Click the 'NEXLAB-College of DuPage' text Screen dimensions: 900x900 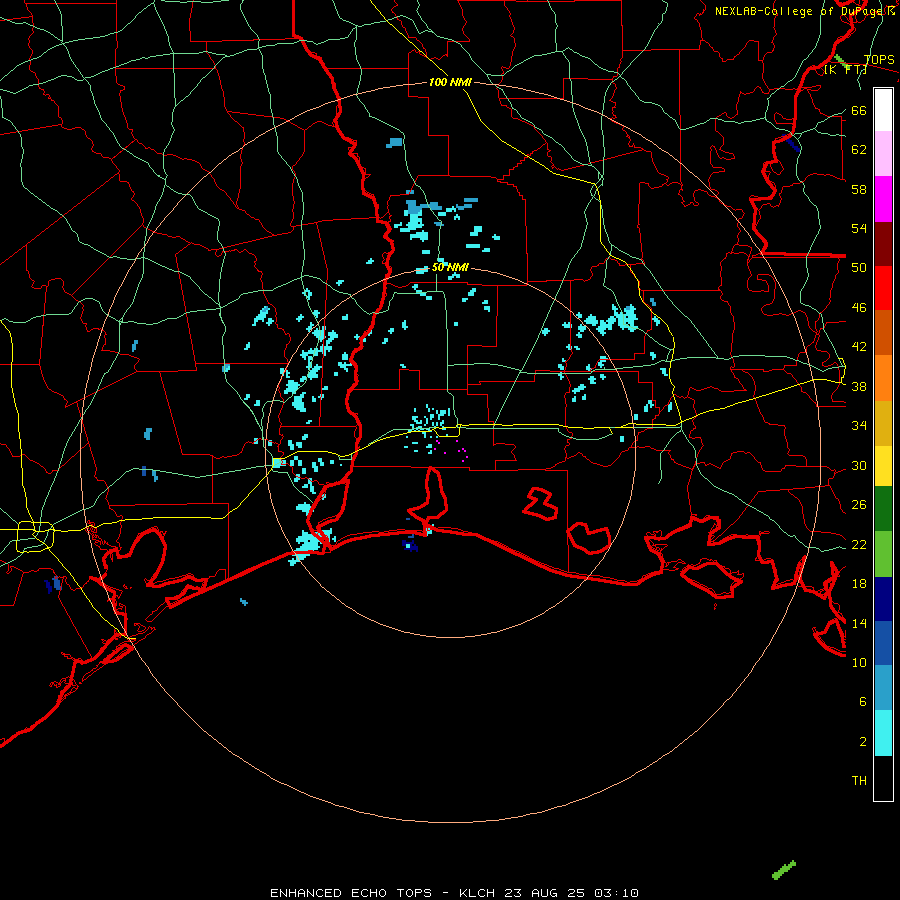pos(800,11)
